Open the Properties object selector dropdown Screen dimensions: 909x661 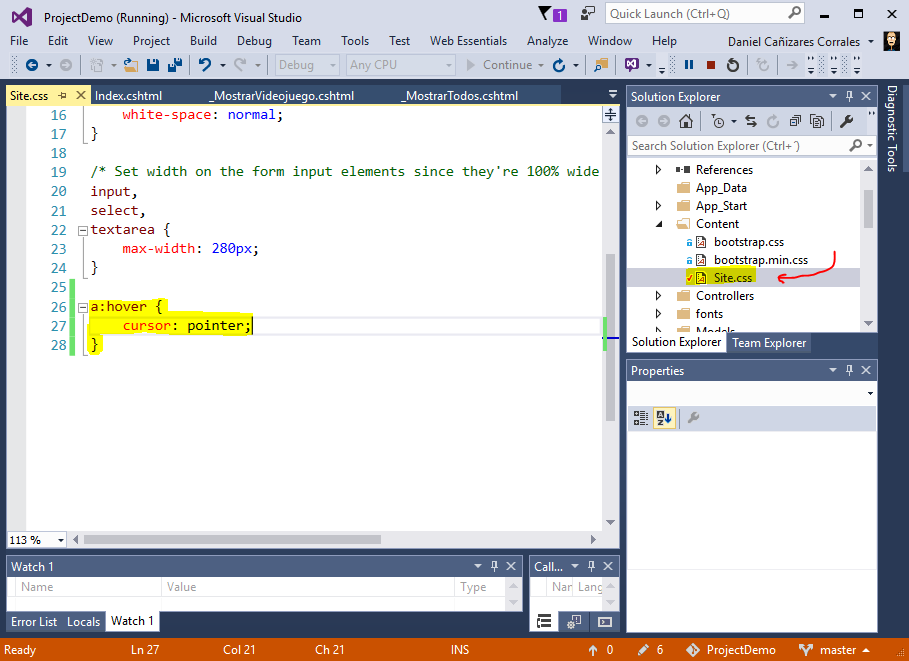[x=870, y=394]
